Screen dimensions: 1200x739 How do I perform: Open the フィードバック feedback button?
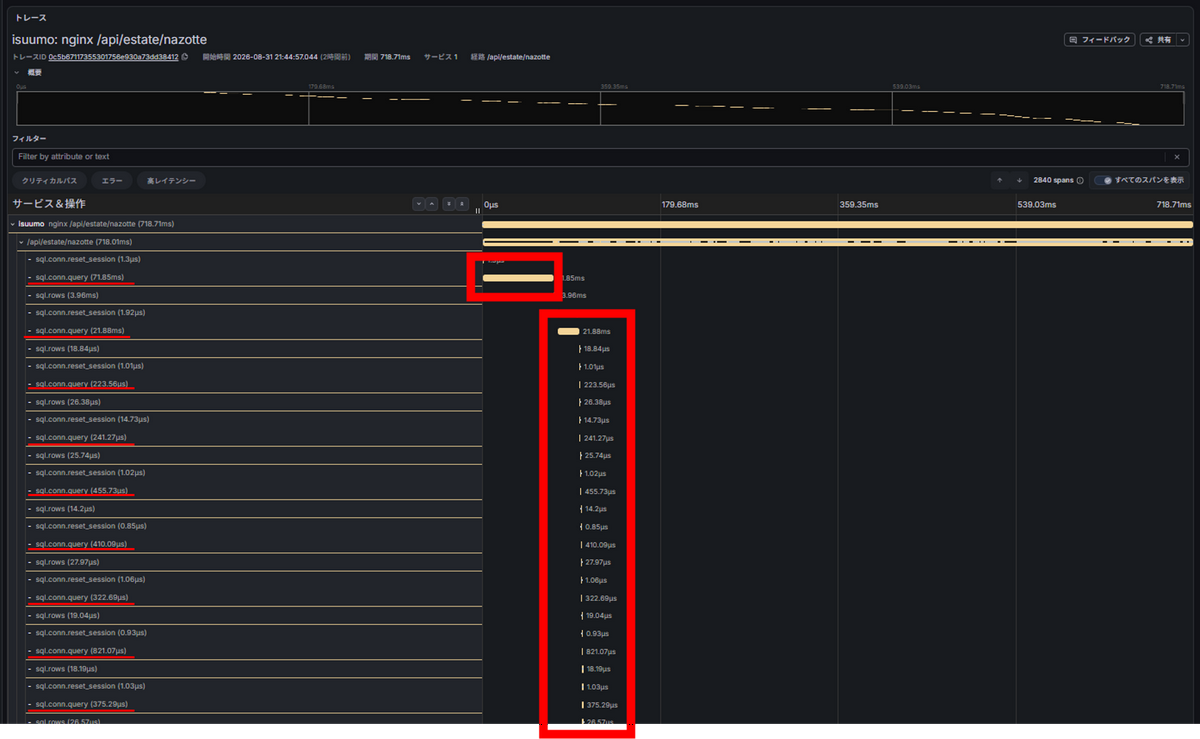pyautogui.click(x=1100, y=40)
